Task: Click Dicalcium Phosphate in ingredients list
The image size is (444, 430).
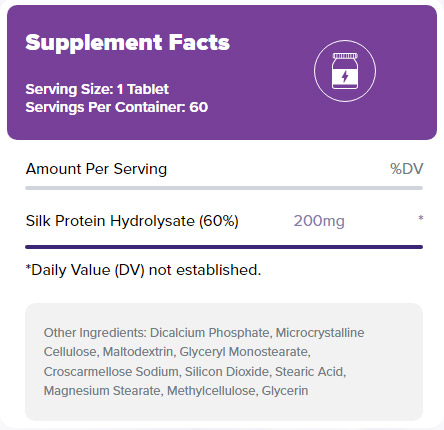Action: click(x=210, y=333)
